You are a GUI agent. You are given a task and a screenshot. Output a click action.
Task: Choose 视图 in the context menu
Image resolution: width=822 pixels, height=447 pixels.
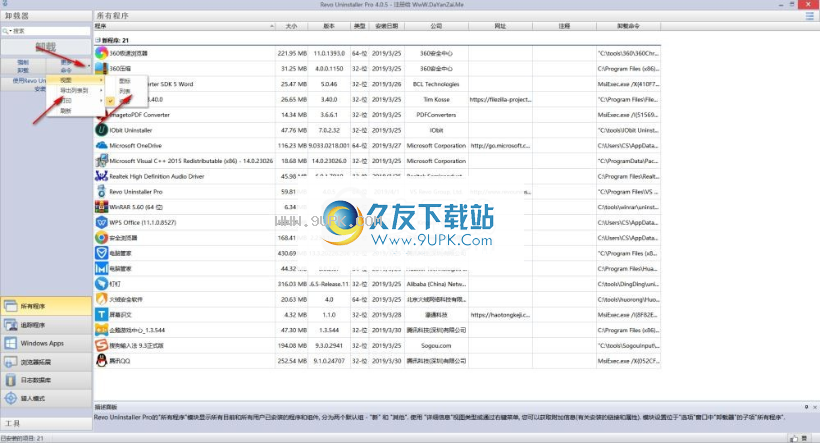[x=75, y=80]
